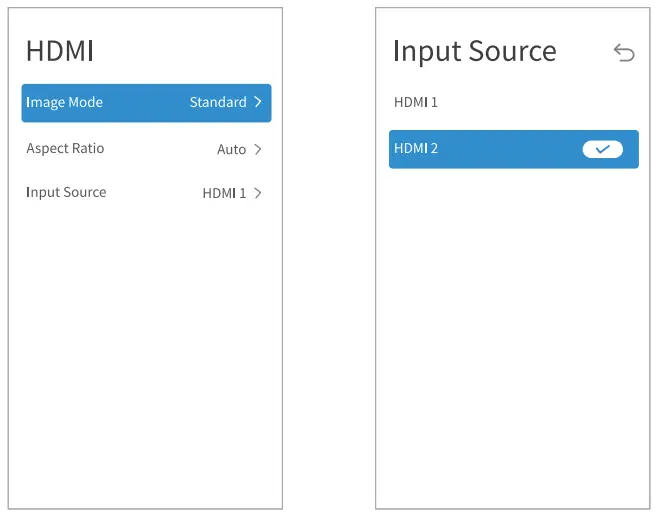Click blank area under HDMI menu rows
The image size is (664, 517).
click(145, 350)
